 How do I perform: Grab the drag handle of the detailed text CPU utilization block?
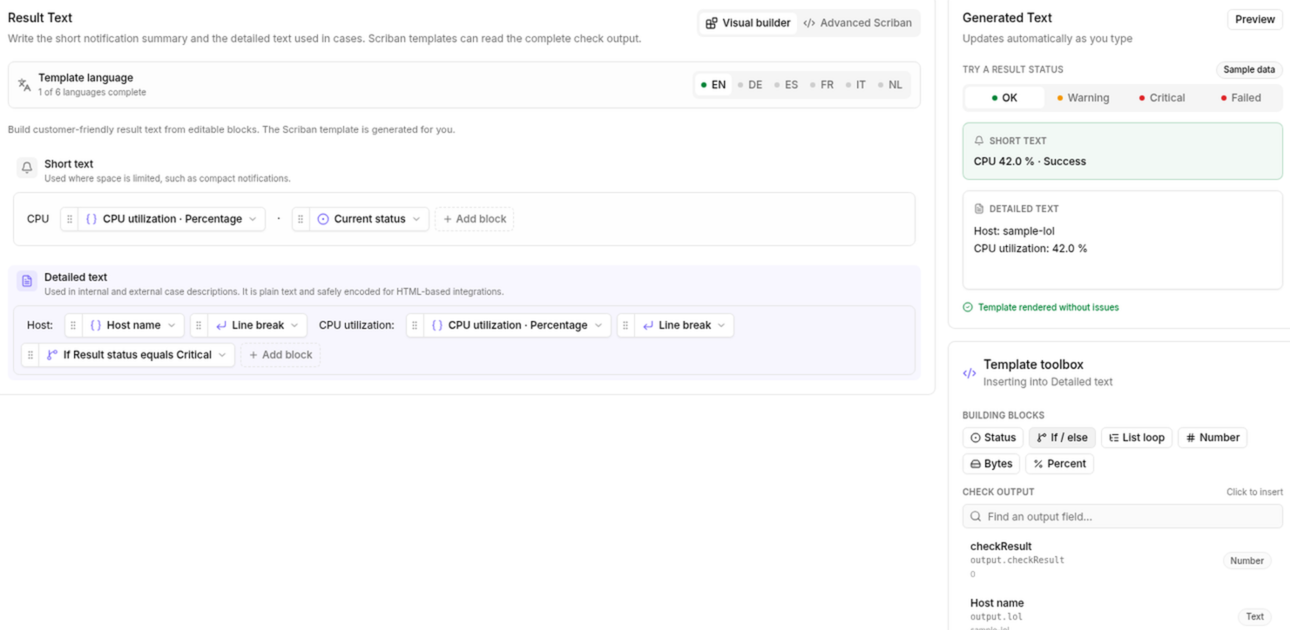click(414, 325)
